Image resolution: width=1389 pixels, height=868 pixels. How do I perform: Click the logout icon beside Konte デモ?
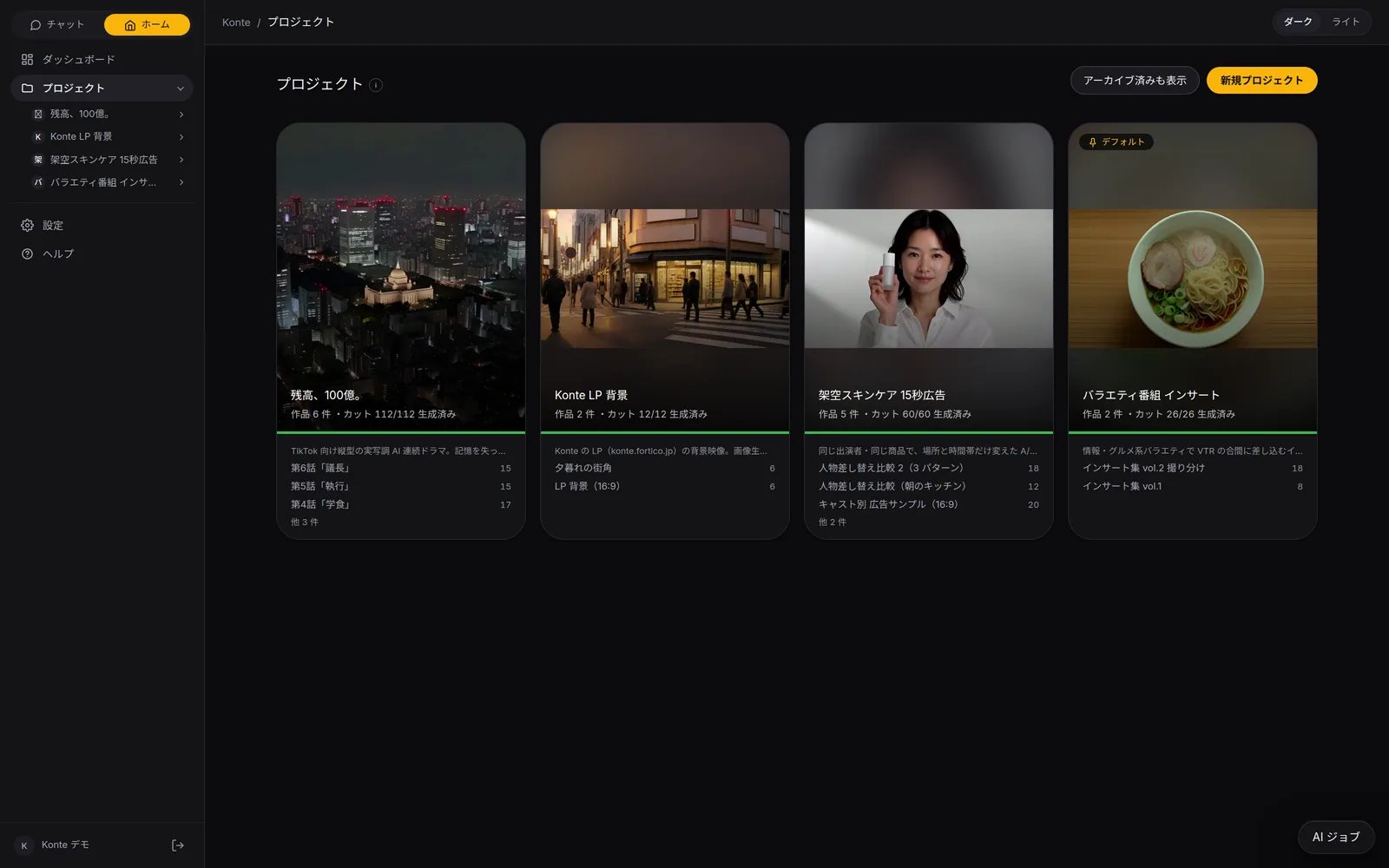click(x=178, y=845)
